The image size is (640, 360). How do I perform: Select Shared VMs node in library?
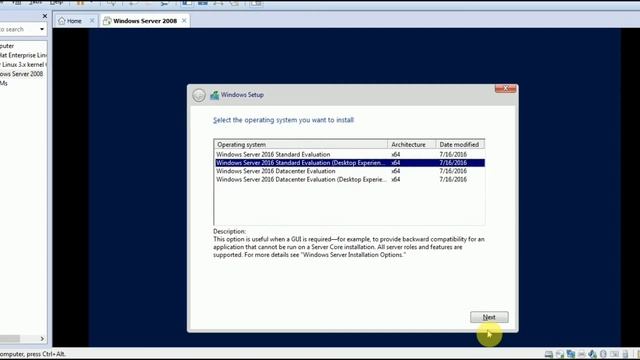[4, 83]
